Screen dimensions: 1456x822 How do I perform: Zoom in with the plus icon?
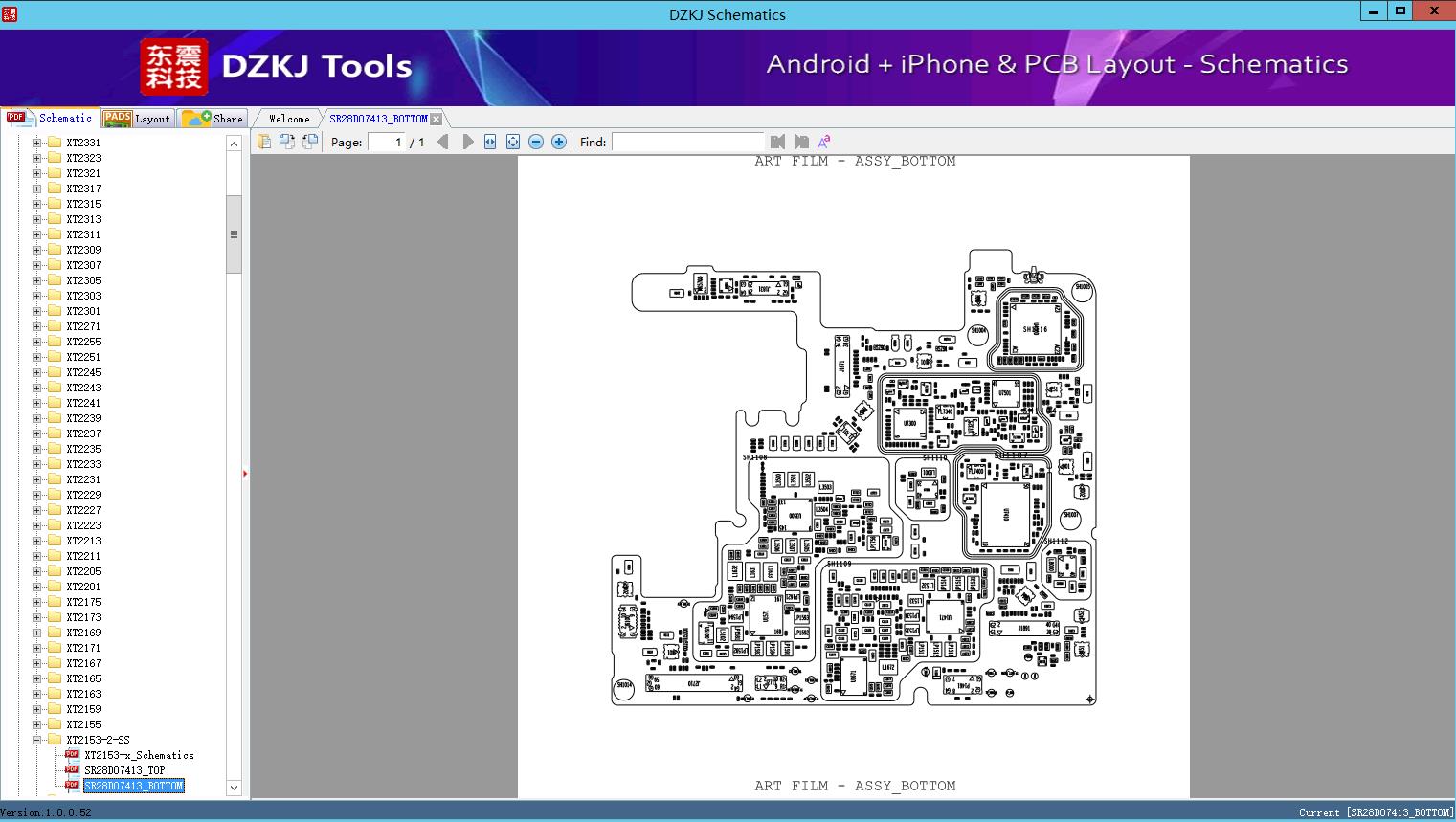(559, 142)
